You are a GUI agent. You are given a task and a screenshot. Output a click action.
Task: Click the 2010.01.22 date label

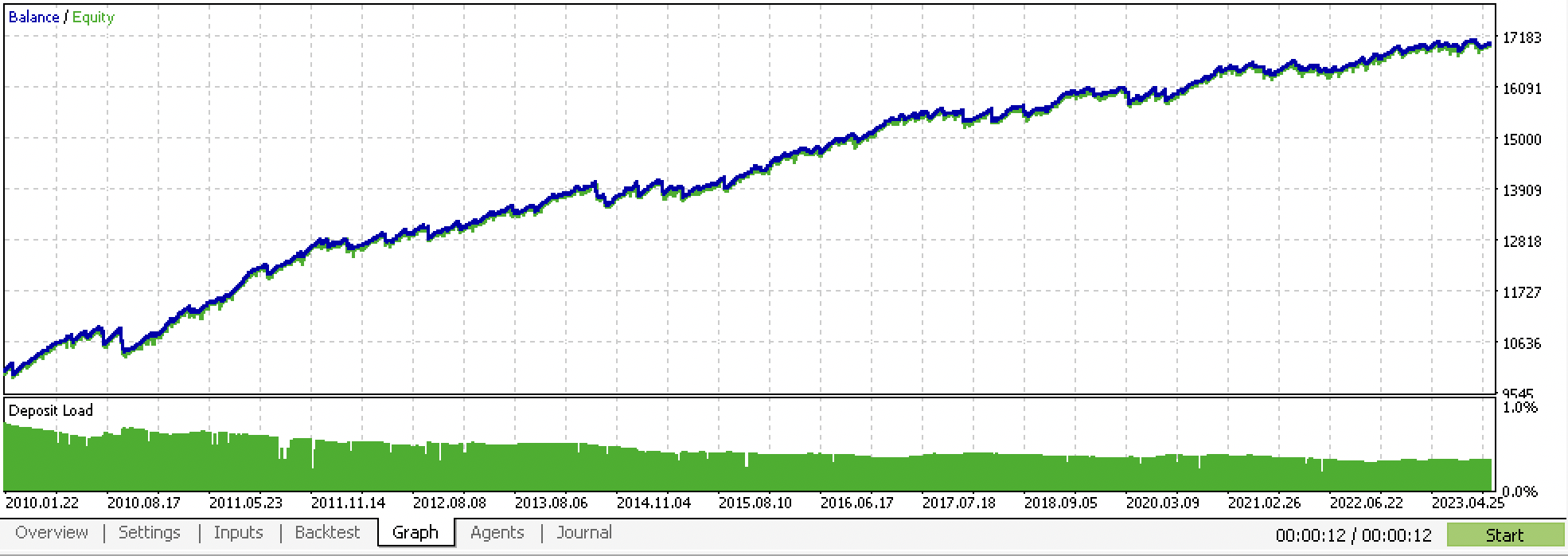41,503
